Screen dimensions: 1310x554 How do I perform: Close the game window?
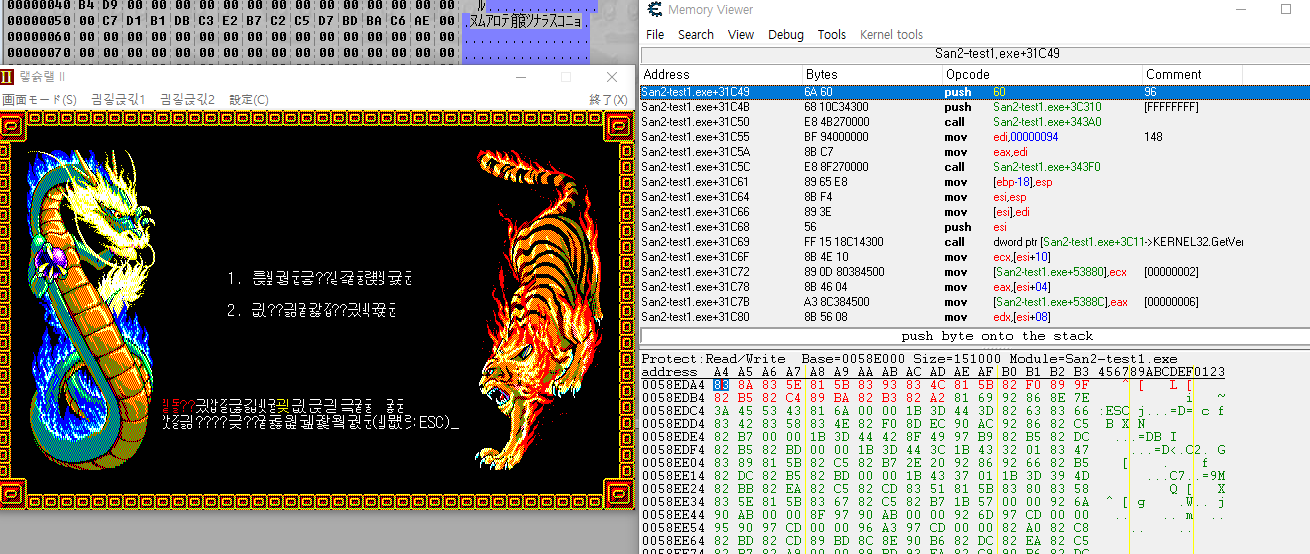[611, 77]
